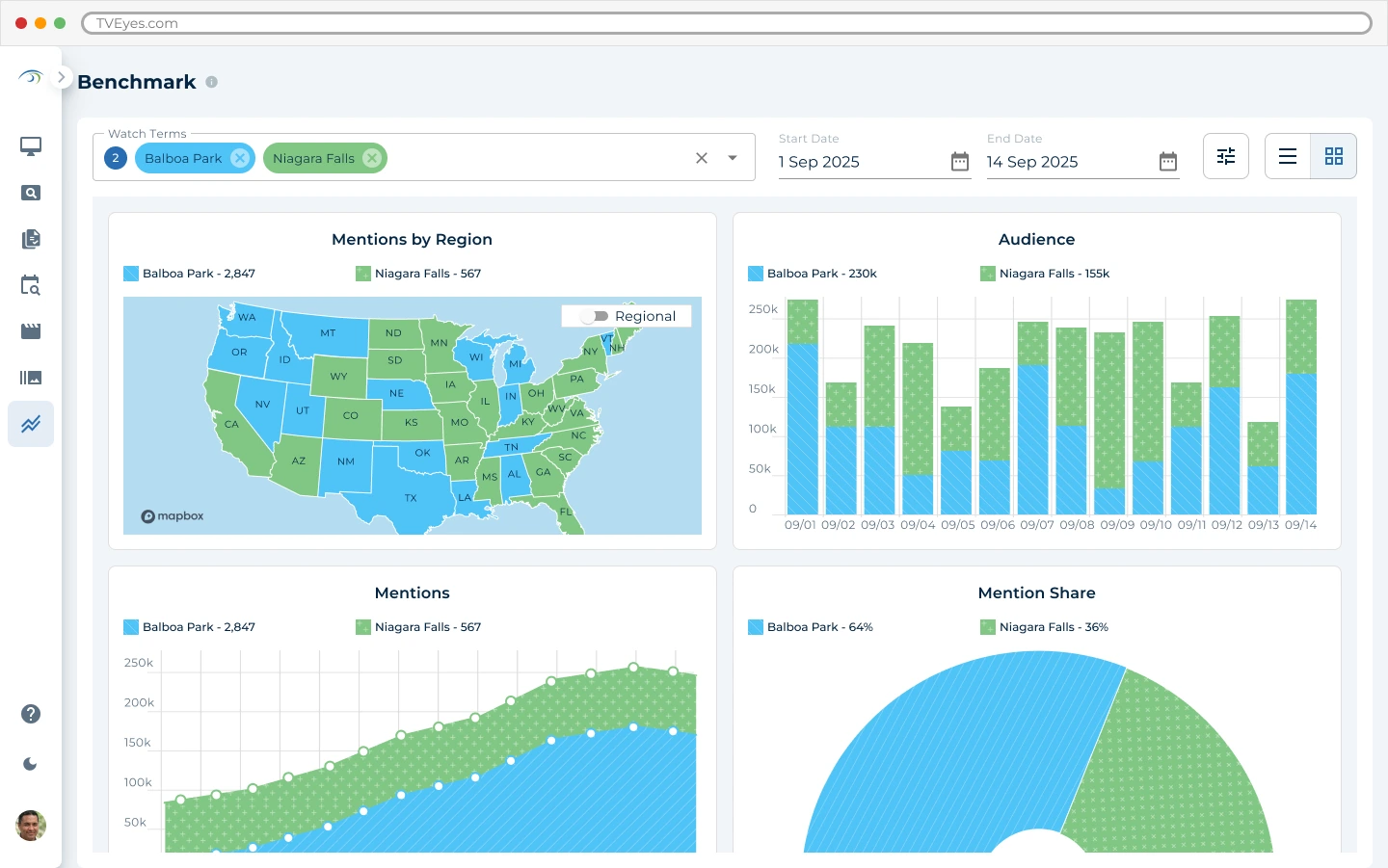Click Texas on the regions map
This screenshot has width=1388, height=868.
point(410,496)
